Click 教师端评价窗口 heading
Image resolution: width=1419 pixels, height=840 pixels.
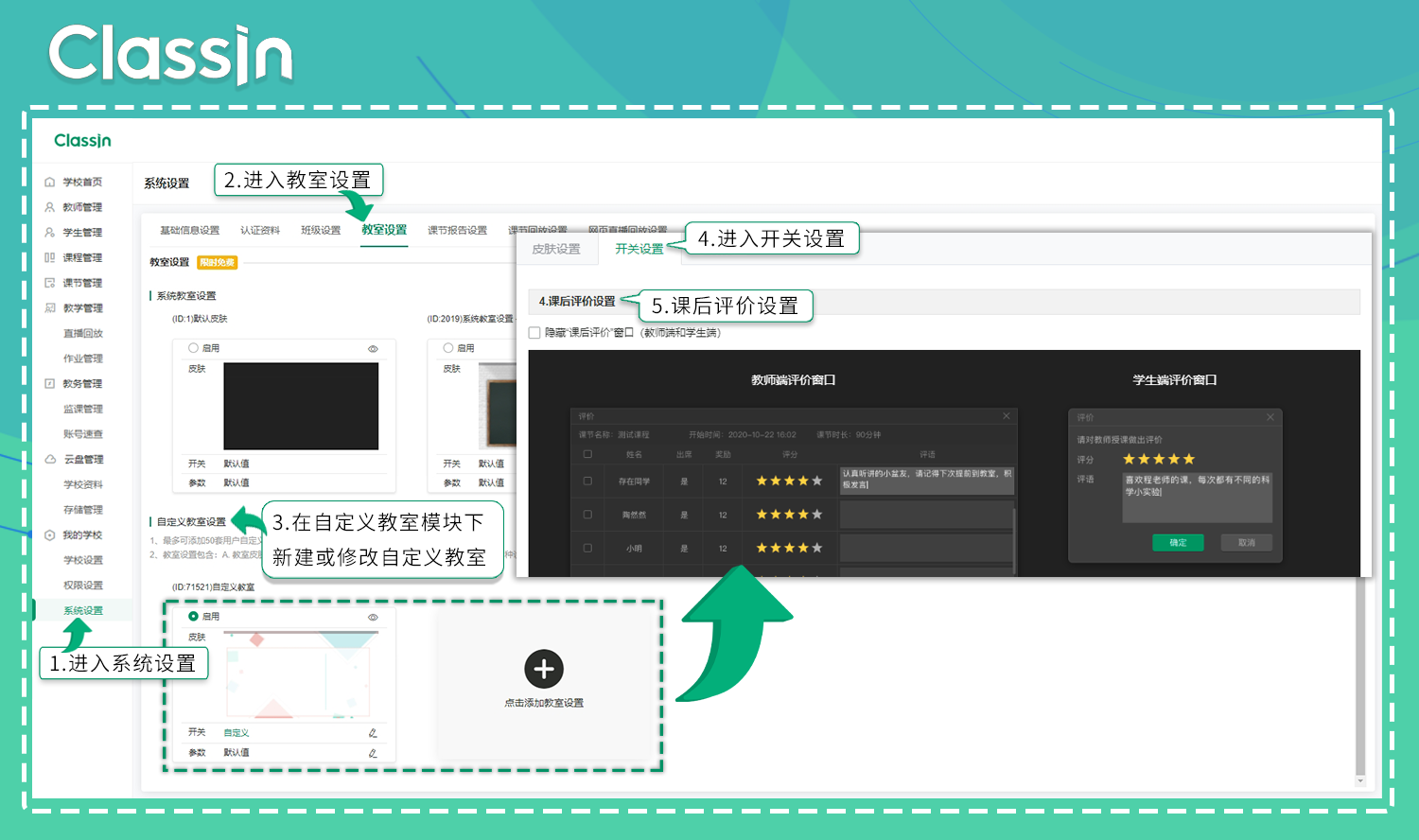click(794, 380)
